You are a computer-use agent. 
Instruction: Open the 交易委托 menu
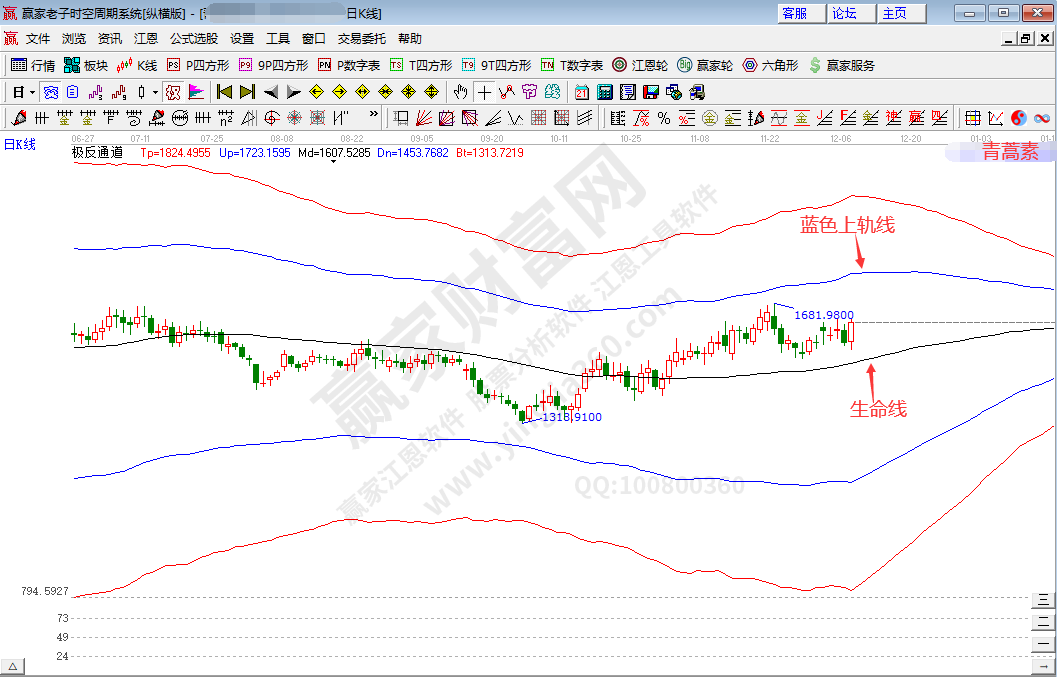(361, 38)
